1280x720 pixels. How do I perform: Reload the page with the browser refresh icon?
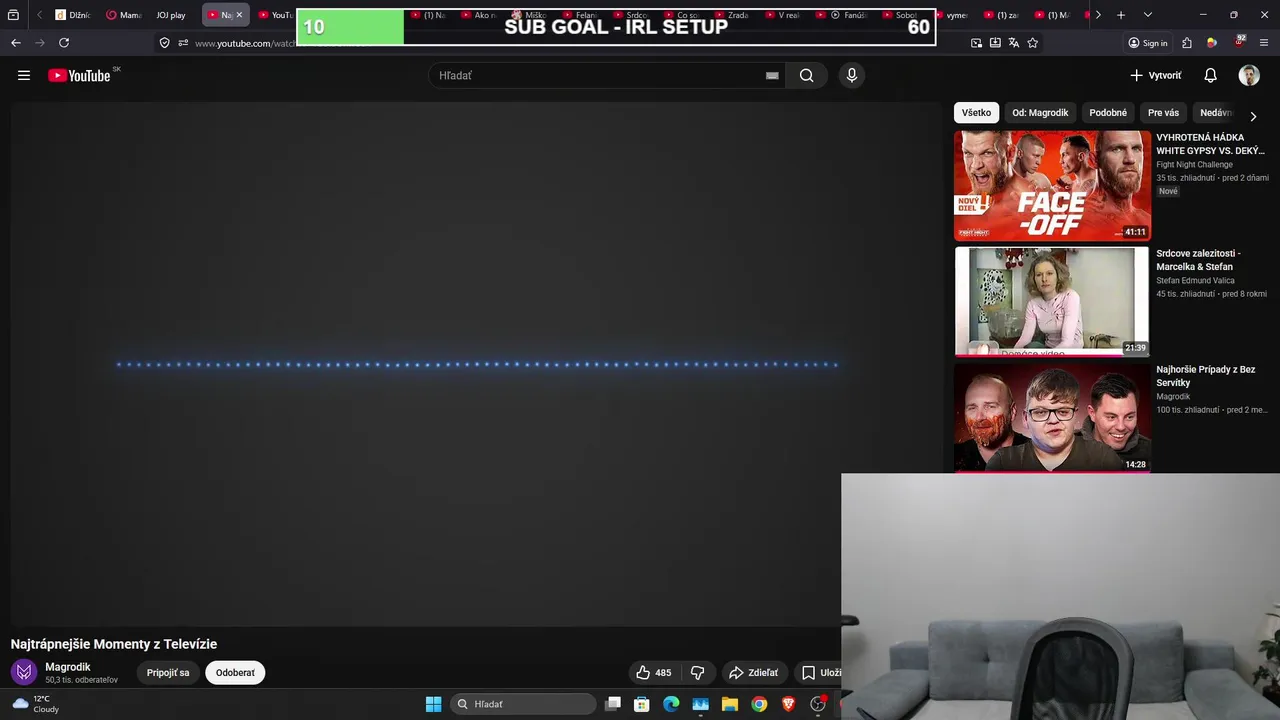[x=64, y=43]
